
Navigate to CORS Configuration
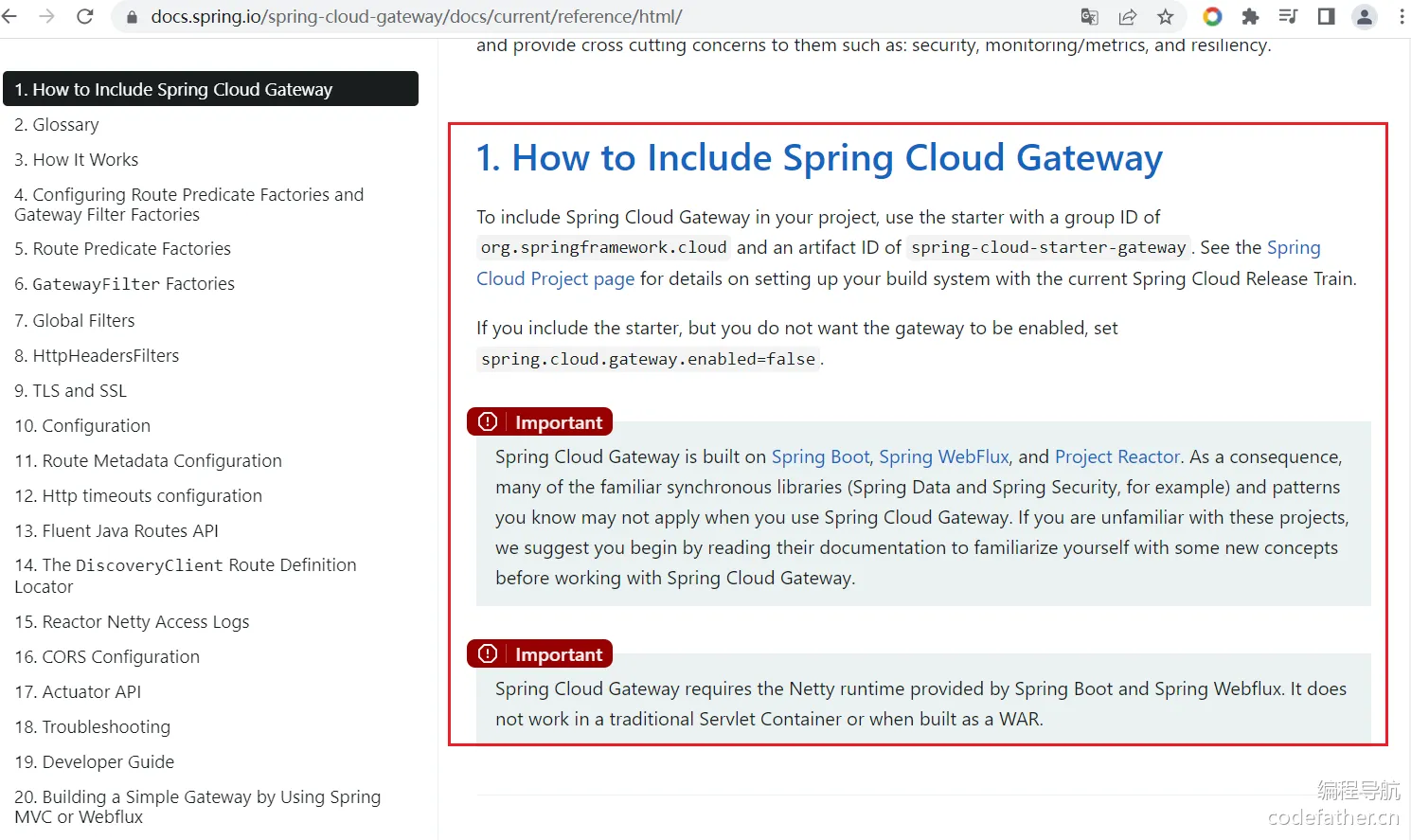(107, 657)
